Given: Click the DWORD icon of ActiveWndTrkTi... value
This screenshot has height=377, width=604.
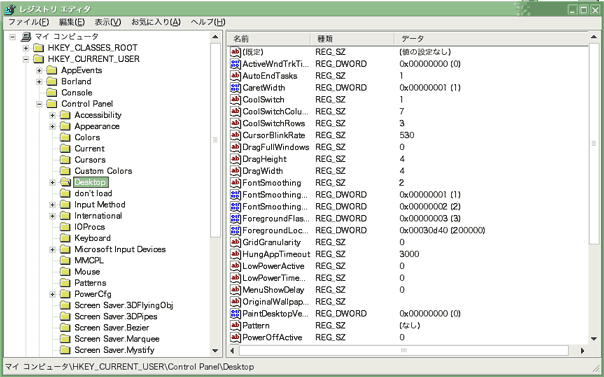Looking at the screenshot, I should tap(235, 64).
